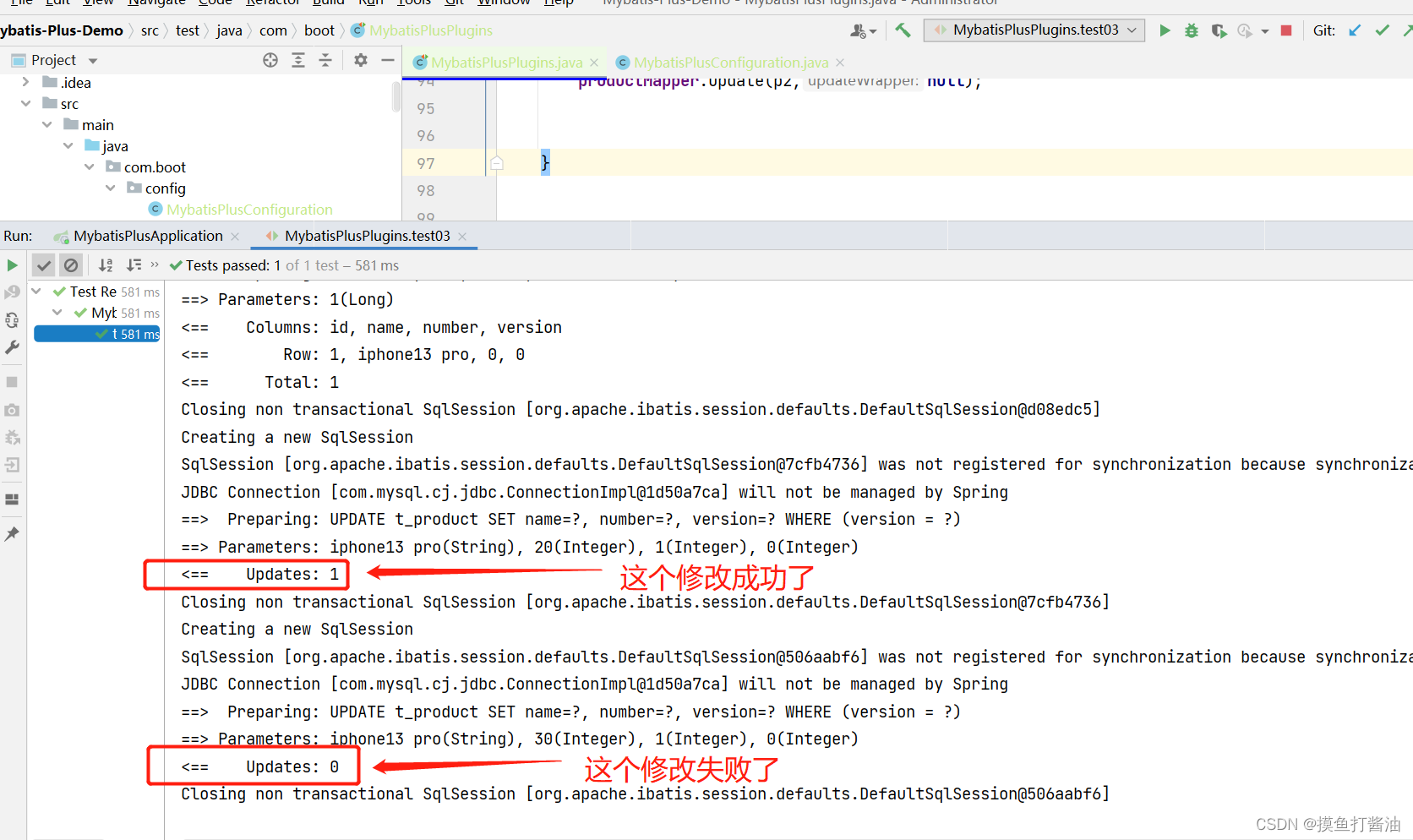Switch to MybatisPlusPlugins.java editor tab
The height and width of the screenshot is (840, 1413).
coord(506,63)
